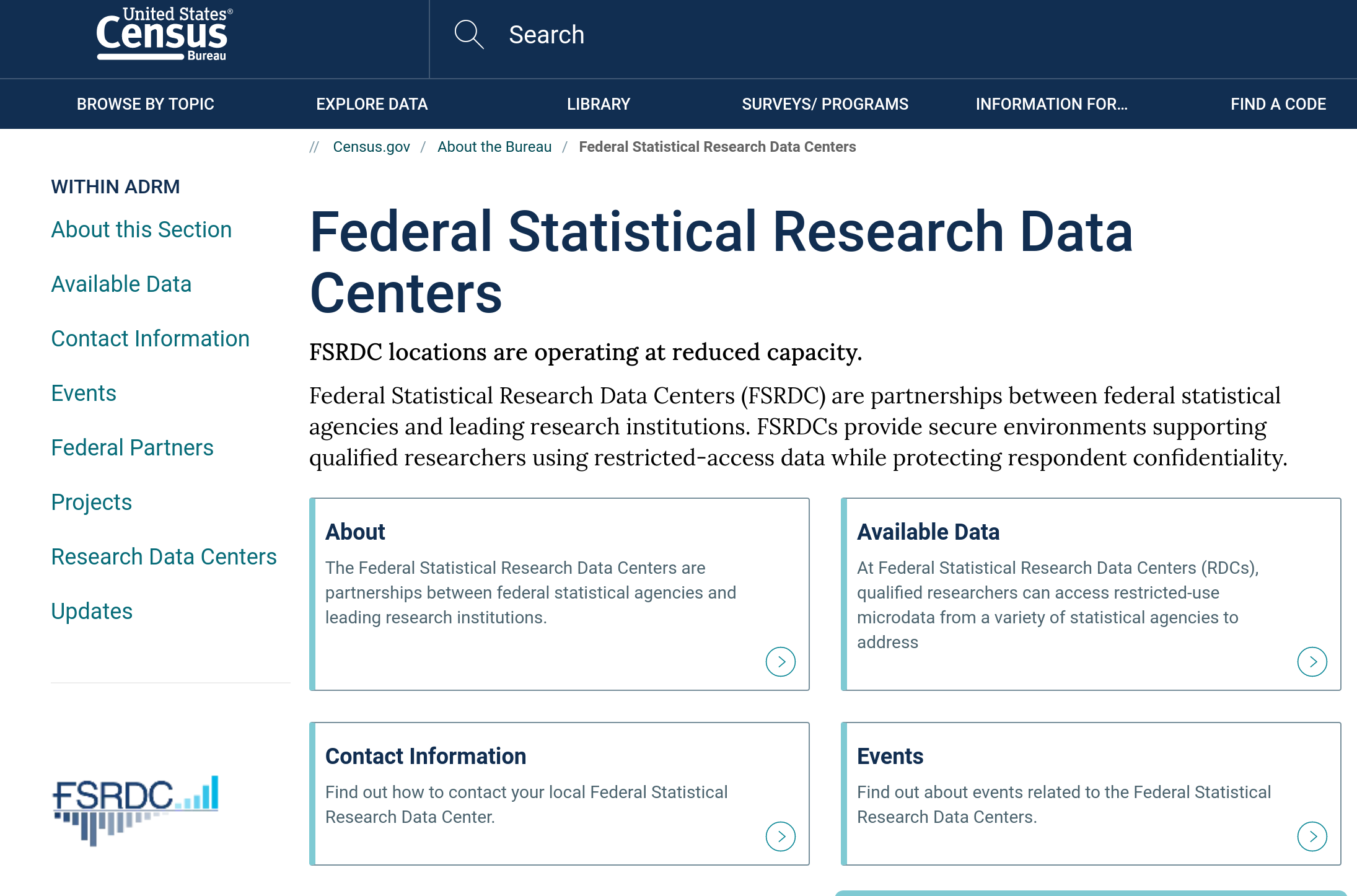
Task: Click the arrow icon in Available Data card
Action: pos(1312,662)
